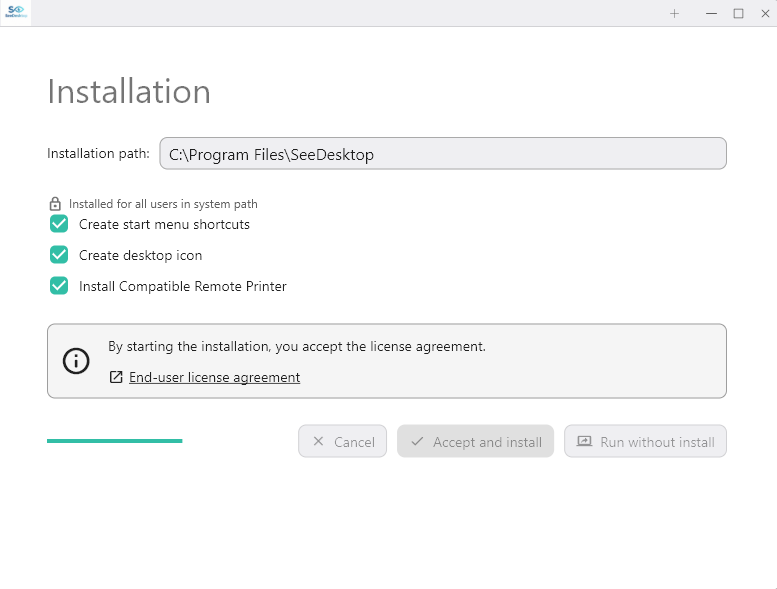Click the information circle icon
Image resolution: width=777 pixels, height=589 pixels.
coord(76,361)
